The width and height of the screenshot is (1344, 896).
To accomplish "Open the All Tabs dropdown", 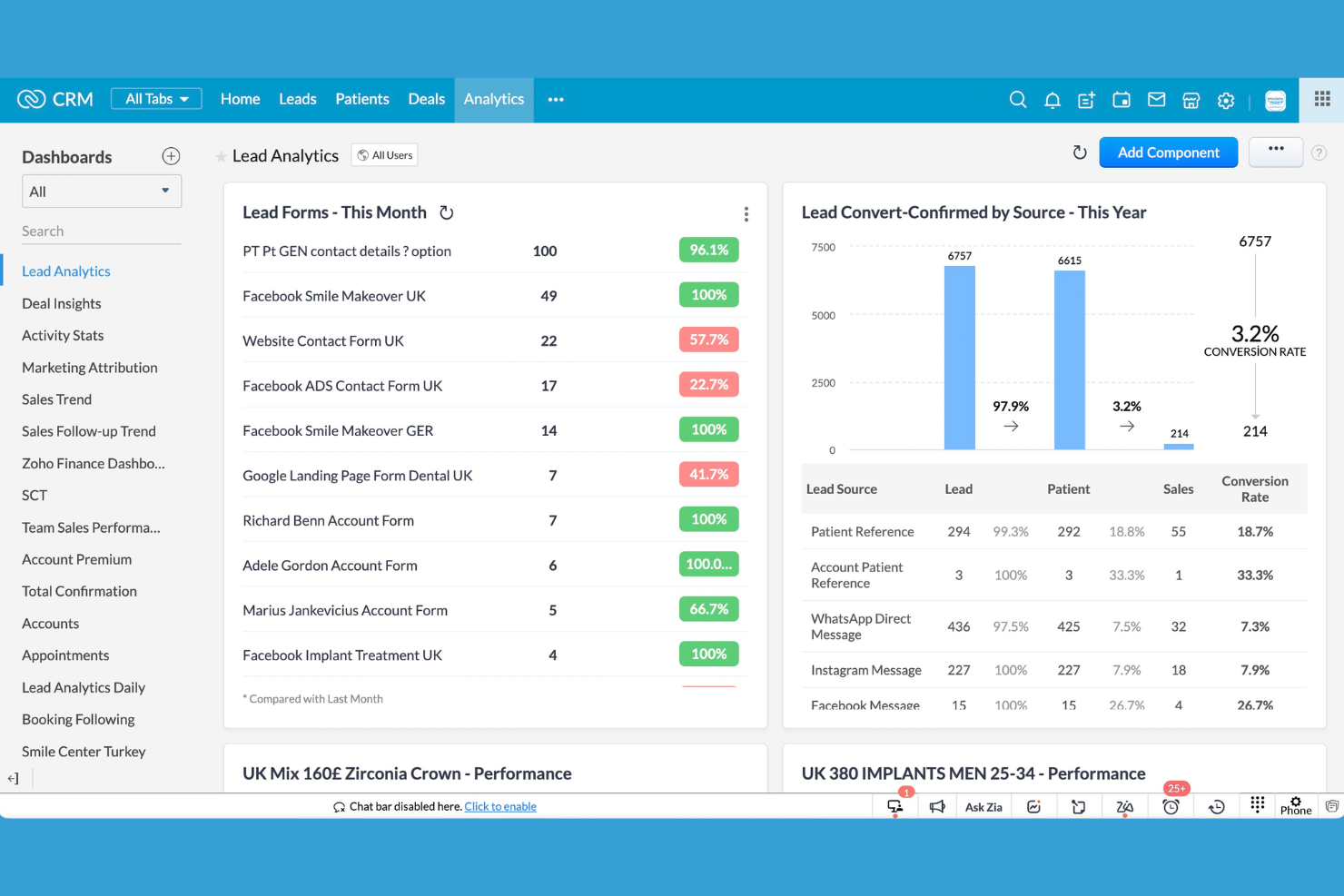I will pyautogui.click(x=156, y=99).
